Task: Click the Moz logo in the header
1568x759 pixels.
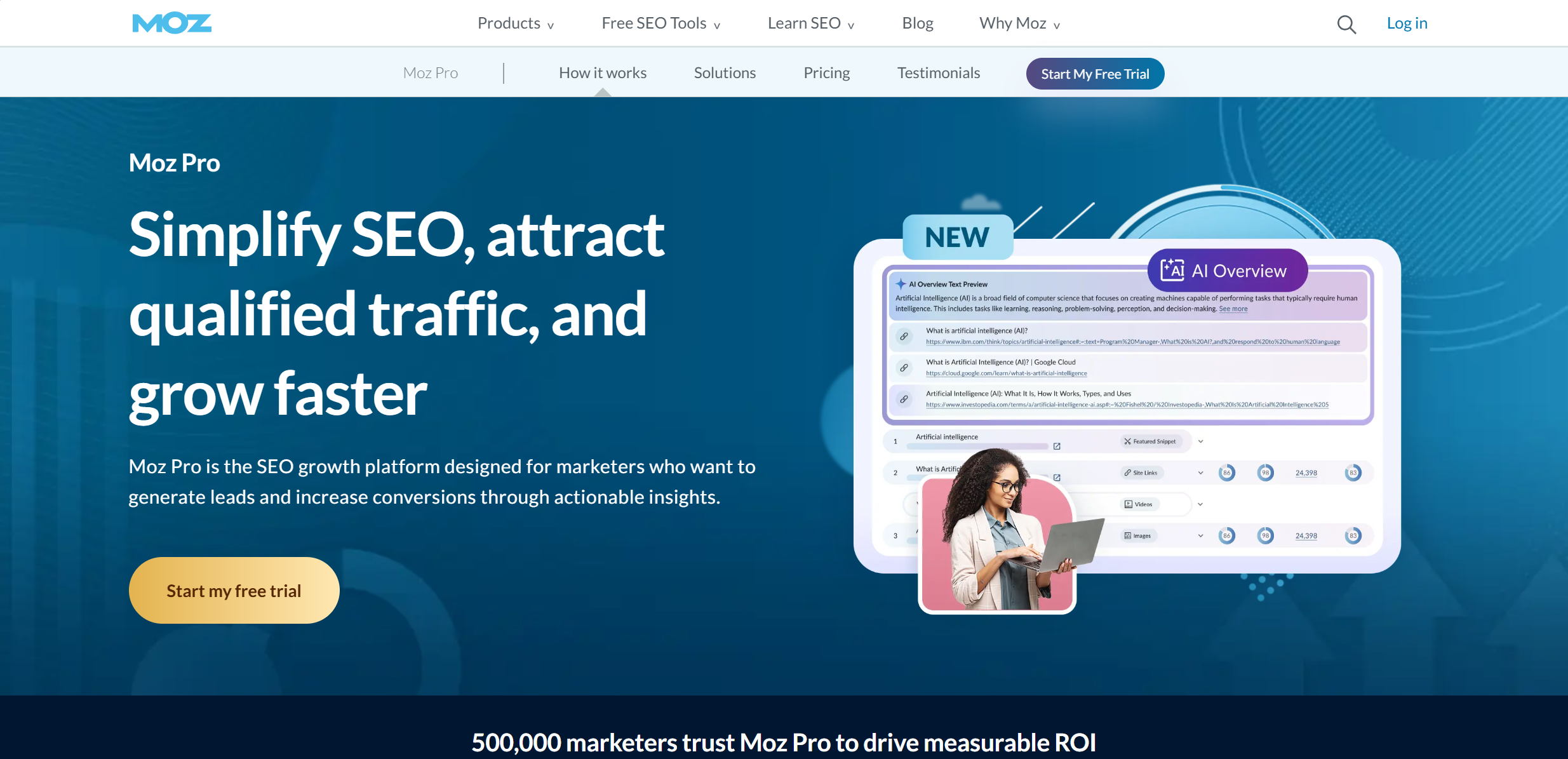Action: 171,24
